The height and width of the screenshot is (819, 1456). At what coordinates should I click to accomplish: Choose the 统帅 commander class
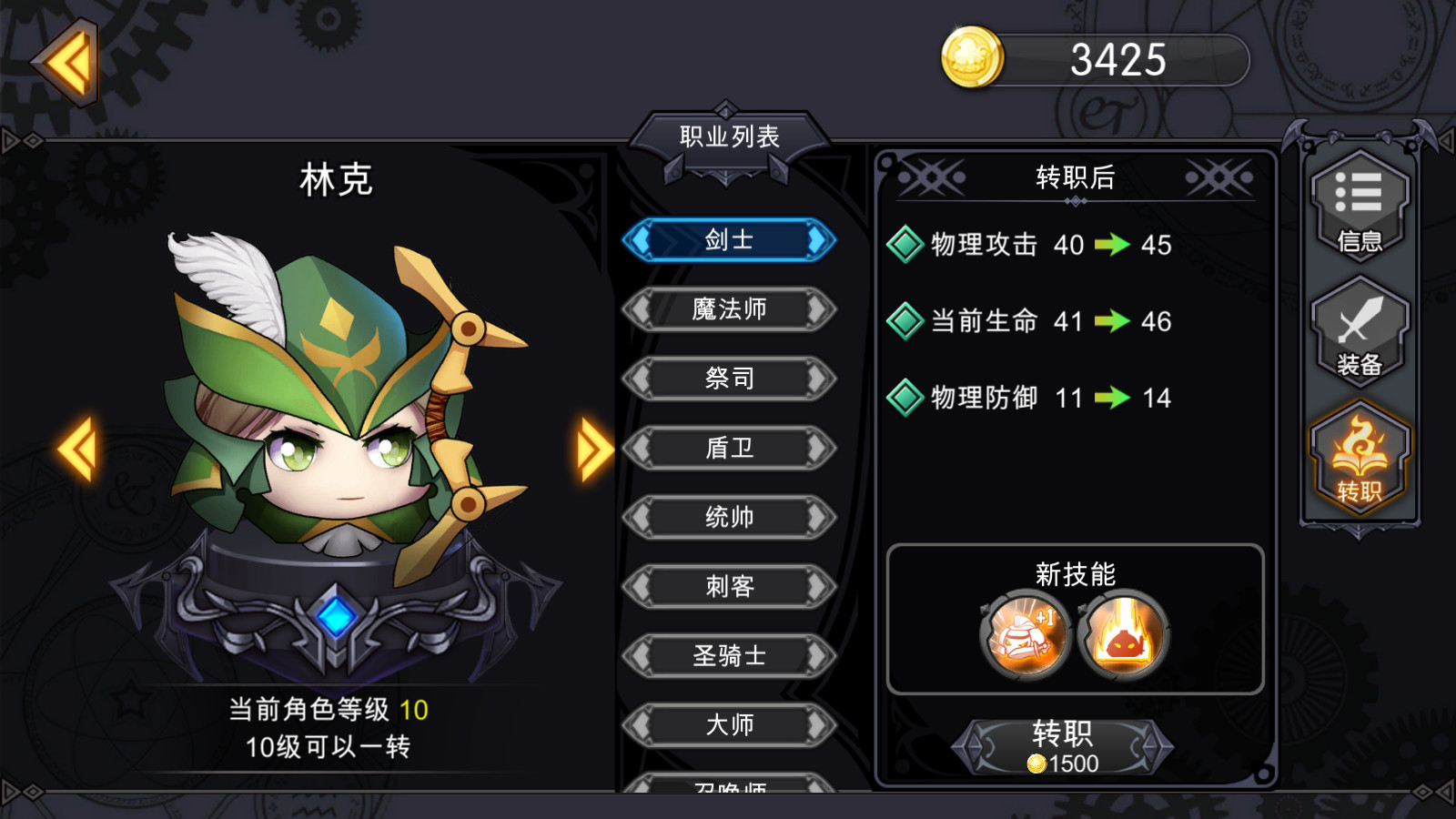pyautogui.click(x=729, y=517)
